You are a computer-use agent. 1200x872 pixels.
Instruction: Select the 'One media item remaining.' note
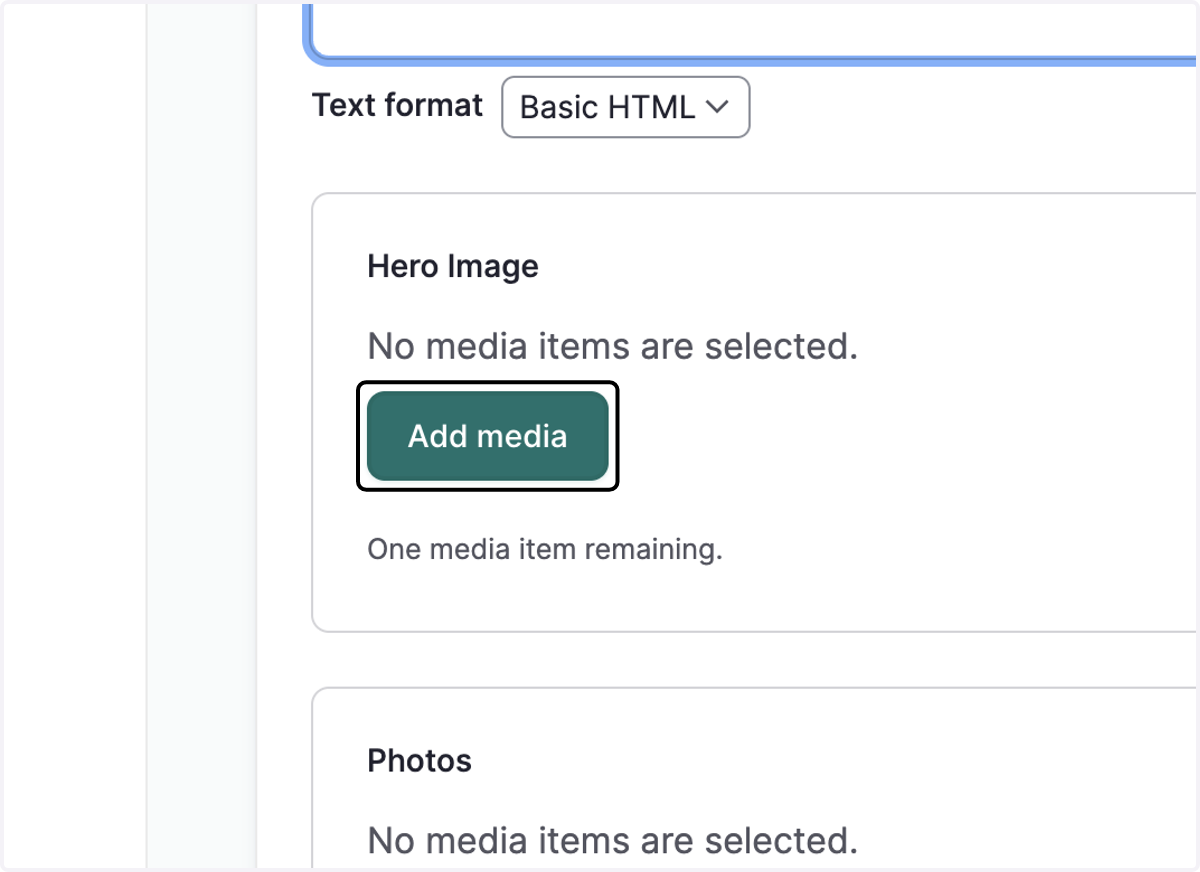pos(545,549)
